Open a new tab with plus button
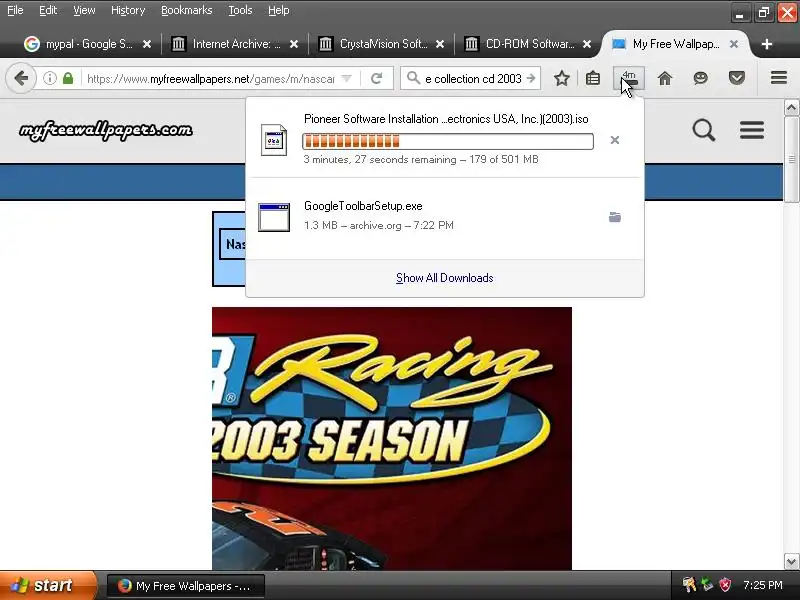 pyautogui.click(x=766, y=44)
